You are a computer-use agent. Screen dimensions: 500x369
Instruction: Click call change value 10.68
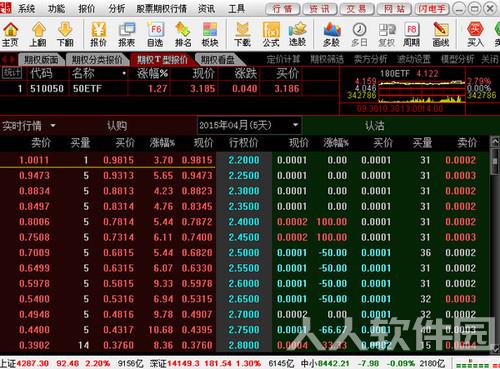(x=160, y=329)
